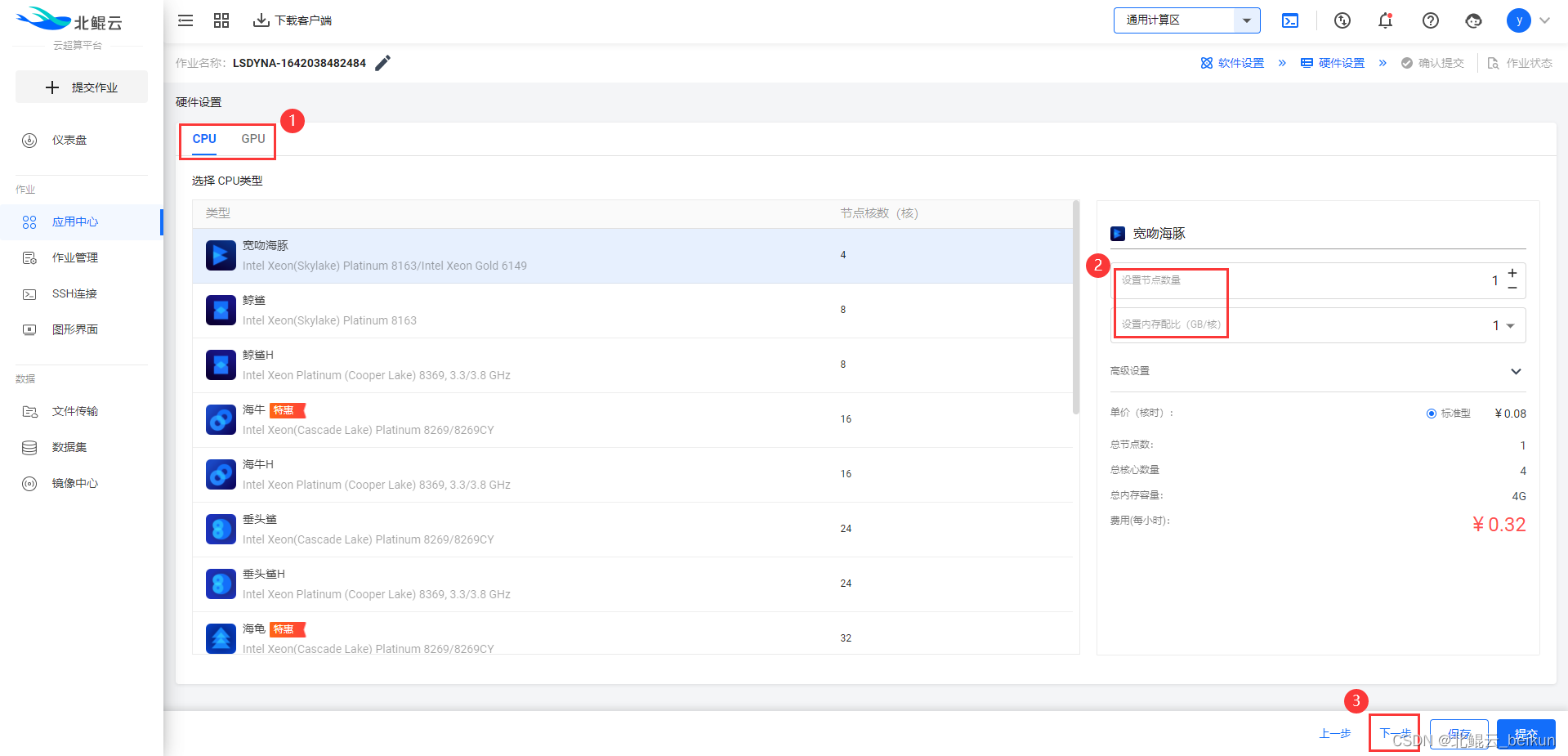Viewport: 1568px width, 756px height.
Task: Open the help question mark icon
Action: tap(1430, 20)
